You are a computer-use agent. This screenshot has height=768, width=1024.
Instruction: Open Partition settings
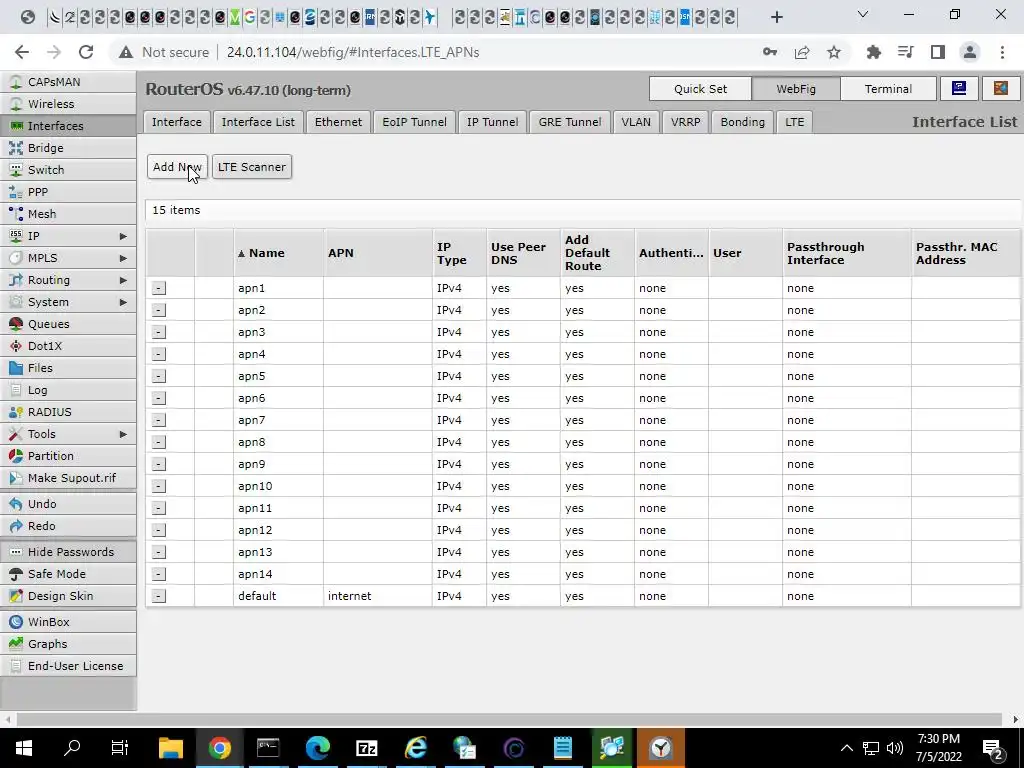(68, 456)
